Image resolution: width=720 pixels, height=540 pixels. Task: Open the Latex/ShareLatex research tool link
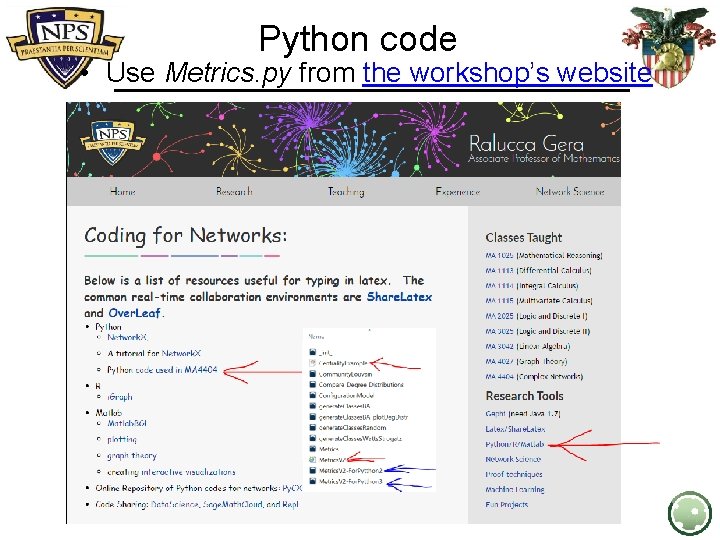(x=515, y=429)
